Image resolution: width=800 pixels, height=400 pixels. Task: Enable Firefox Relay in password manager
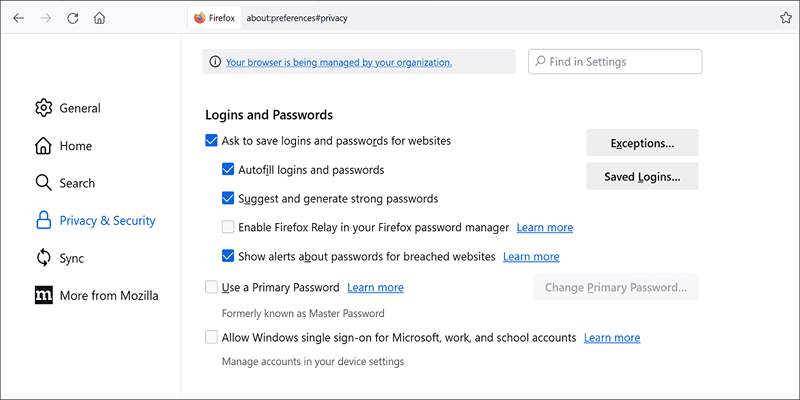228,227
